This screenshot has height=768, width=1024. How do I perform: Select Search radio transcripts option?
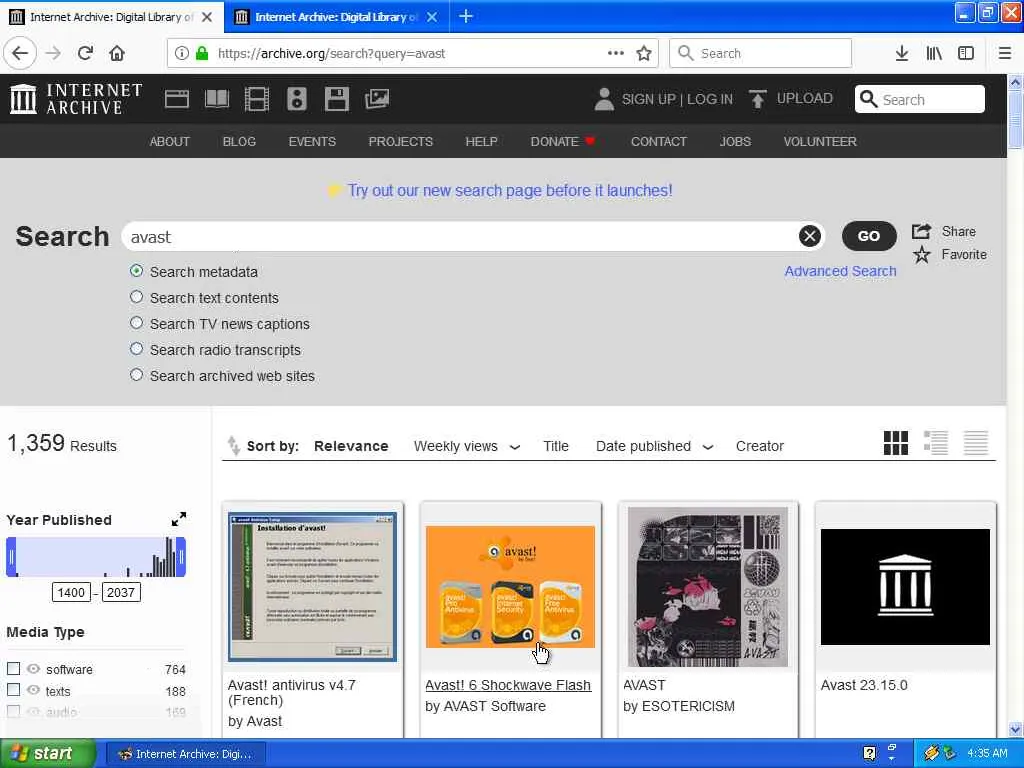pyautogui.click(x=136, y=349)
